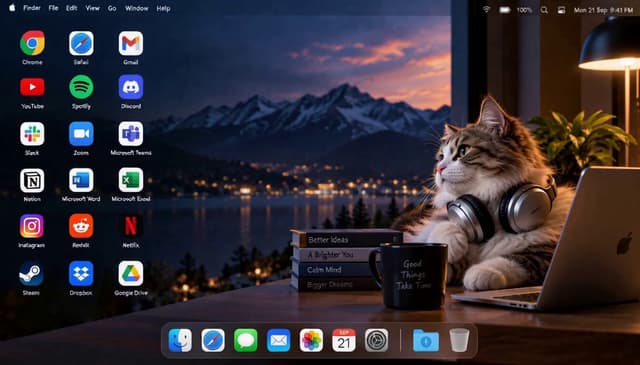Open Finder from the Dock

pos(180,340)
